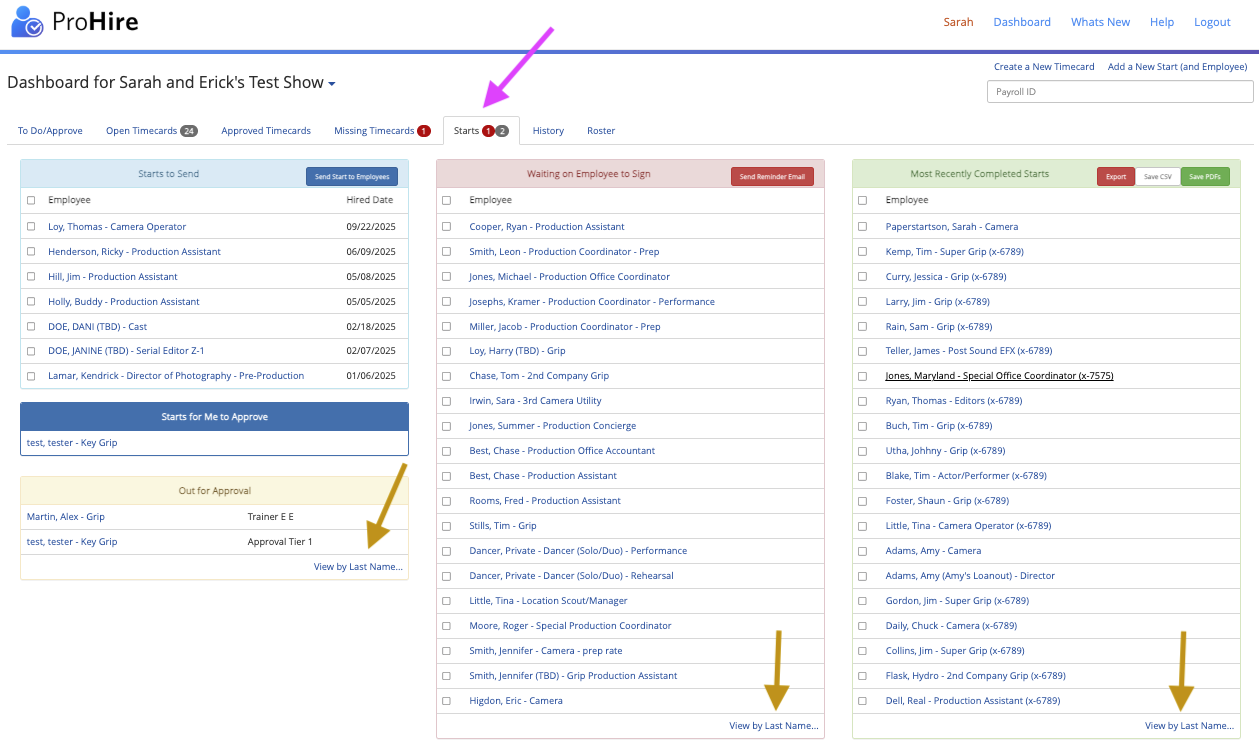Open Martin, Alex - Grip in Out for Approval
Image resolution: width=1259 pixels, height=752 pixels.
click(66, 517)
